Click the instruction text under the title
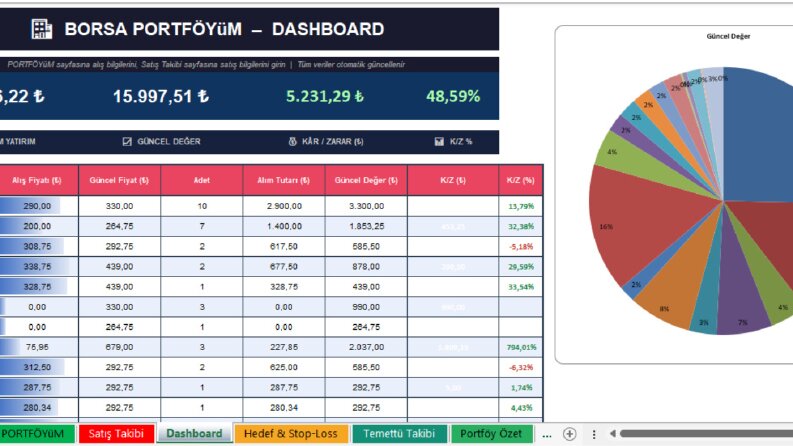 (x=206, y=64)
